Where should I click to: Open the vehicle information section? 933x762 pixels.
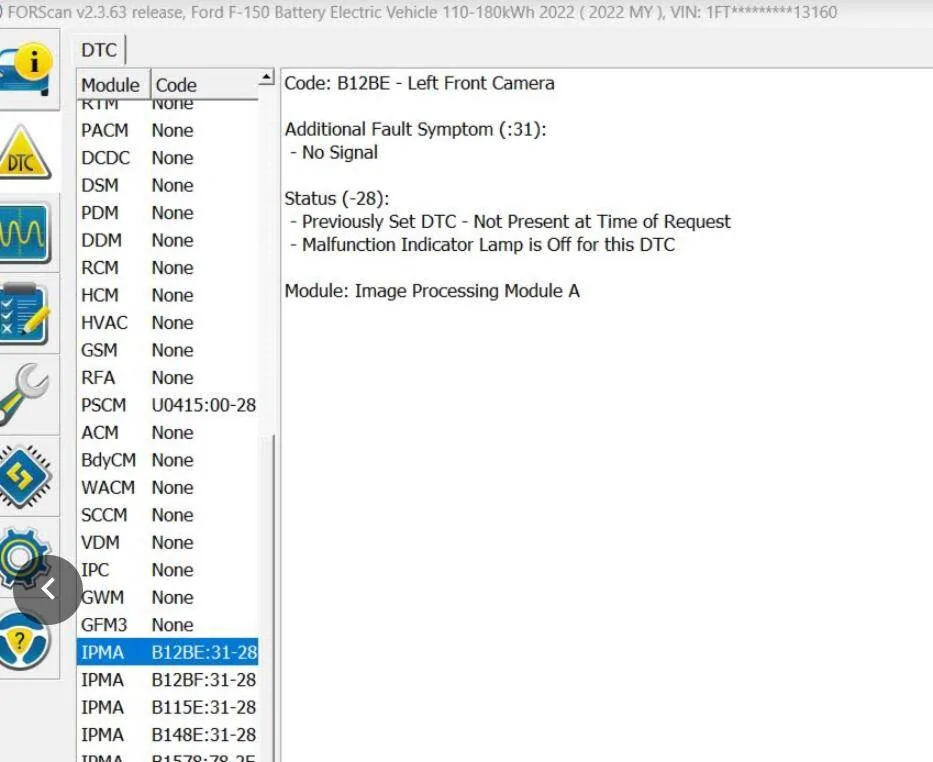point(22,68)
